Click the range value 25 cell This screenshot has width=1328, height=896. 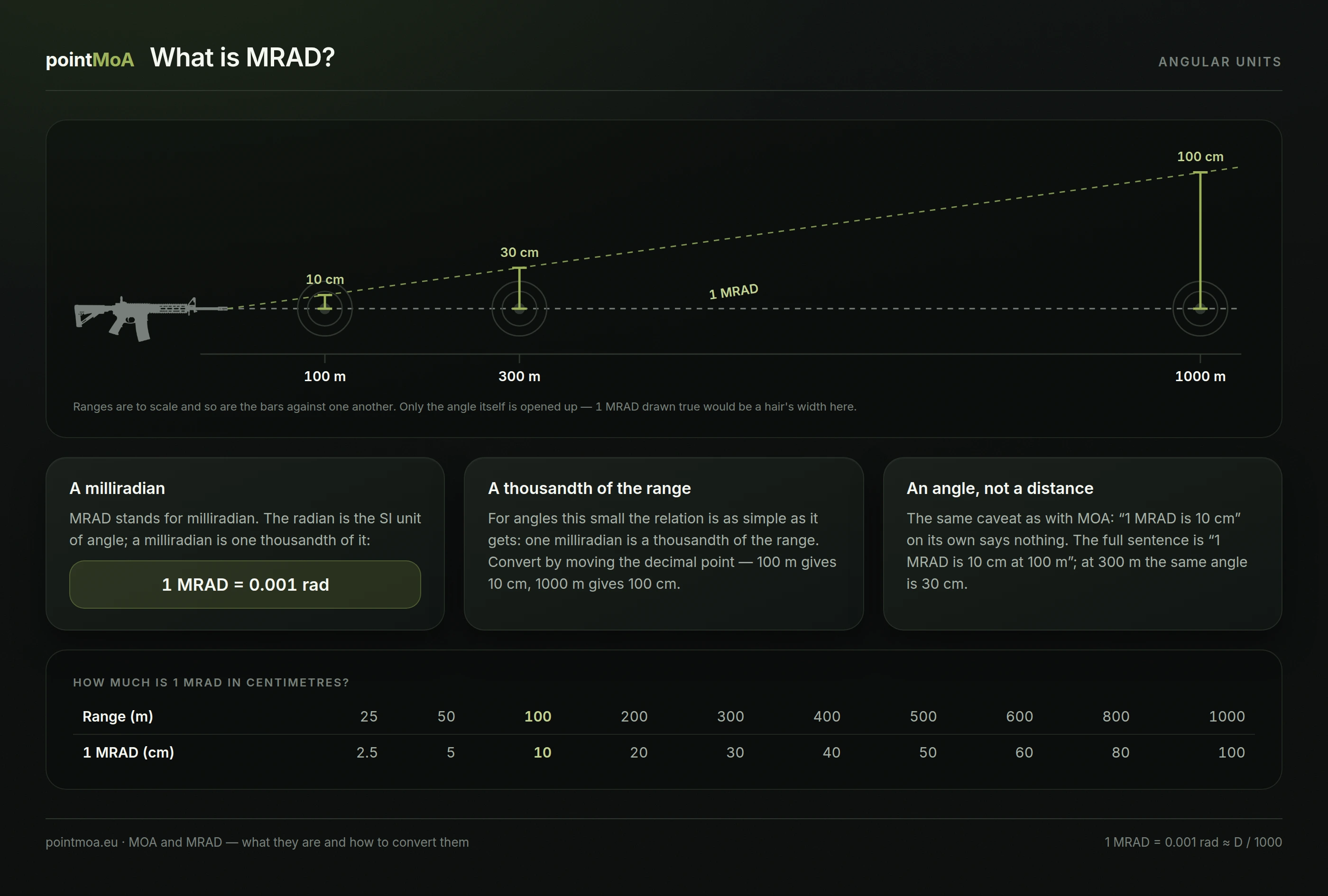369,717
